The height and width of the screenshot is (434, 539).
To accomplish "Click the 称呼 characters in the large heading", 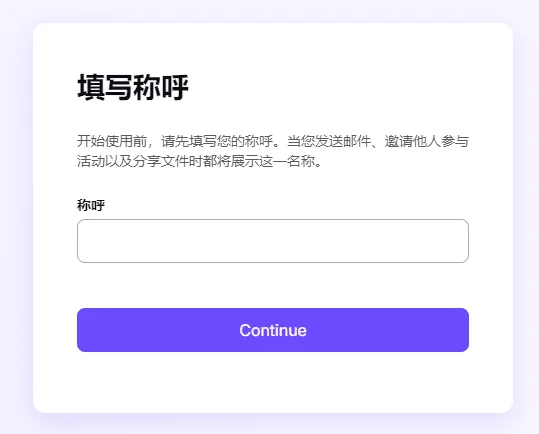I will click(x=161, y=87).
